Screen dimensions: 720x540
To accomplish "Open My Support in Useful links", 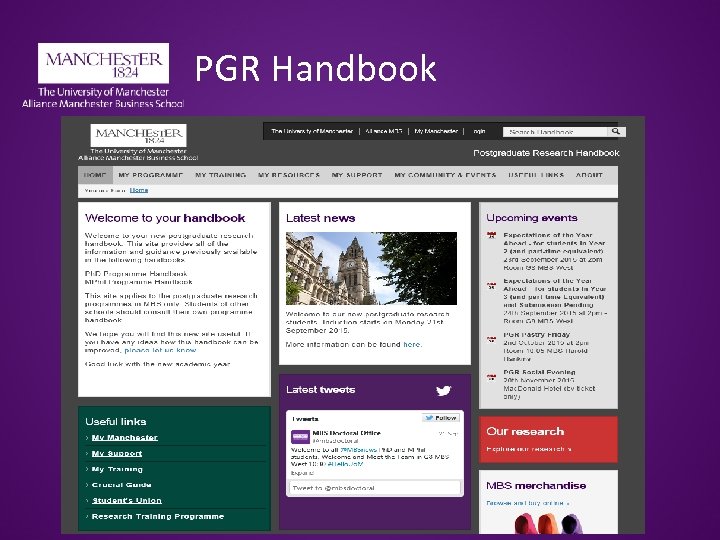I will [117, 454].
